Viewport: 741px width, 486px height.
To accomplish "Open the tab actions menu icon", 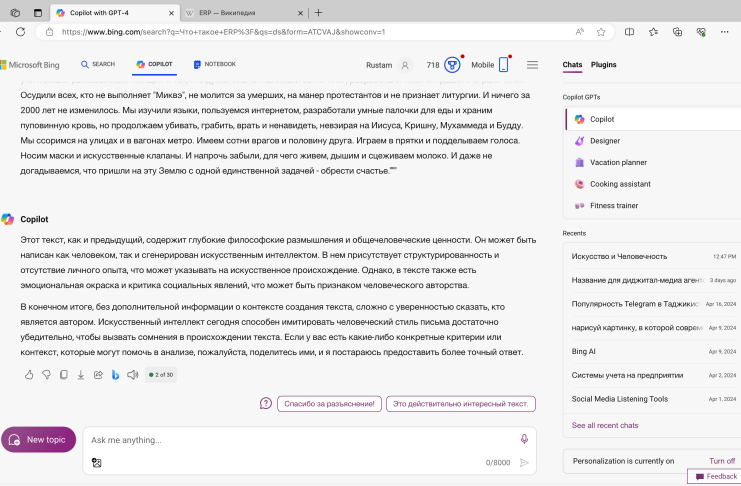I will coord(38,13).
